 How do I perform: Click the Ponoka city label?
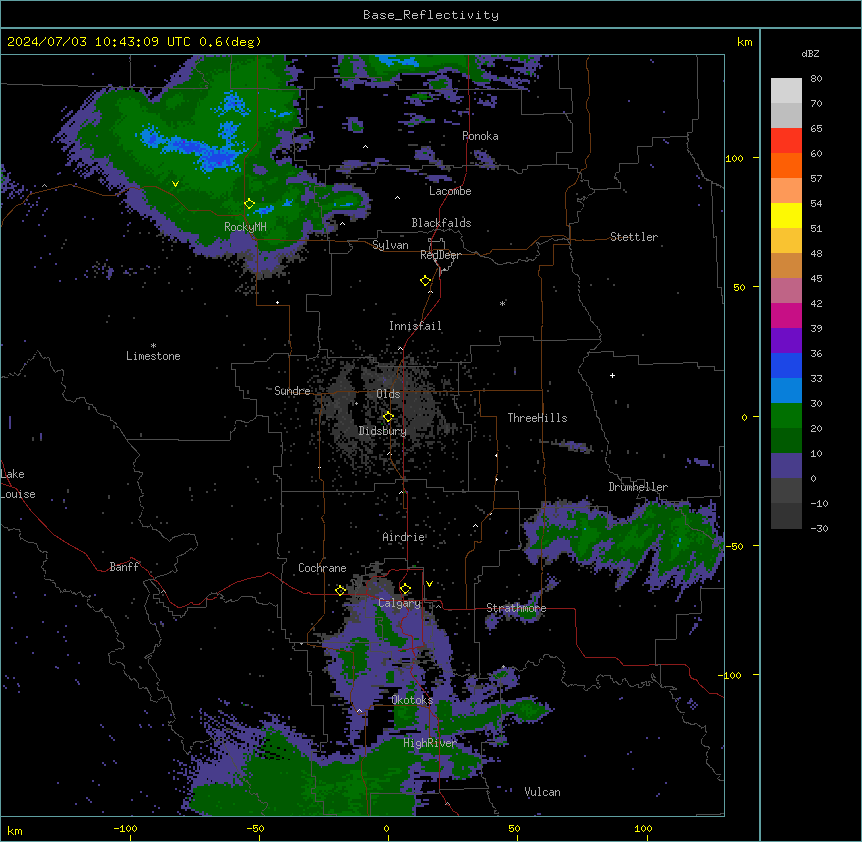[x=480, y=136]
